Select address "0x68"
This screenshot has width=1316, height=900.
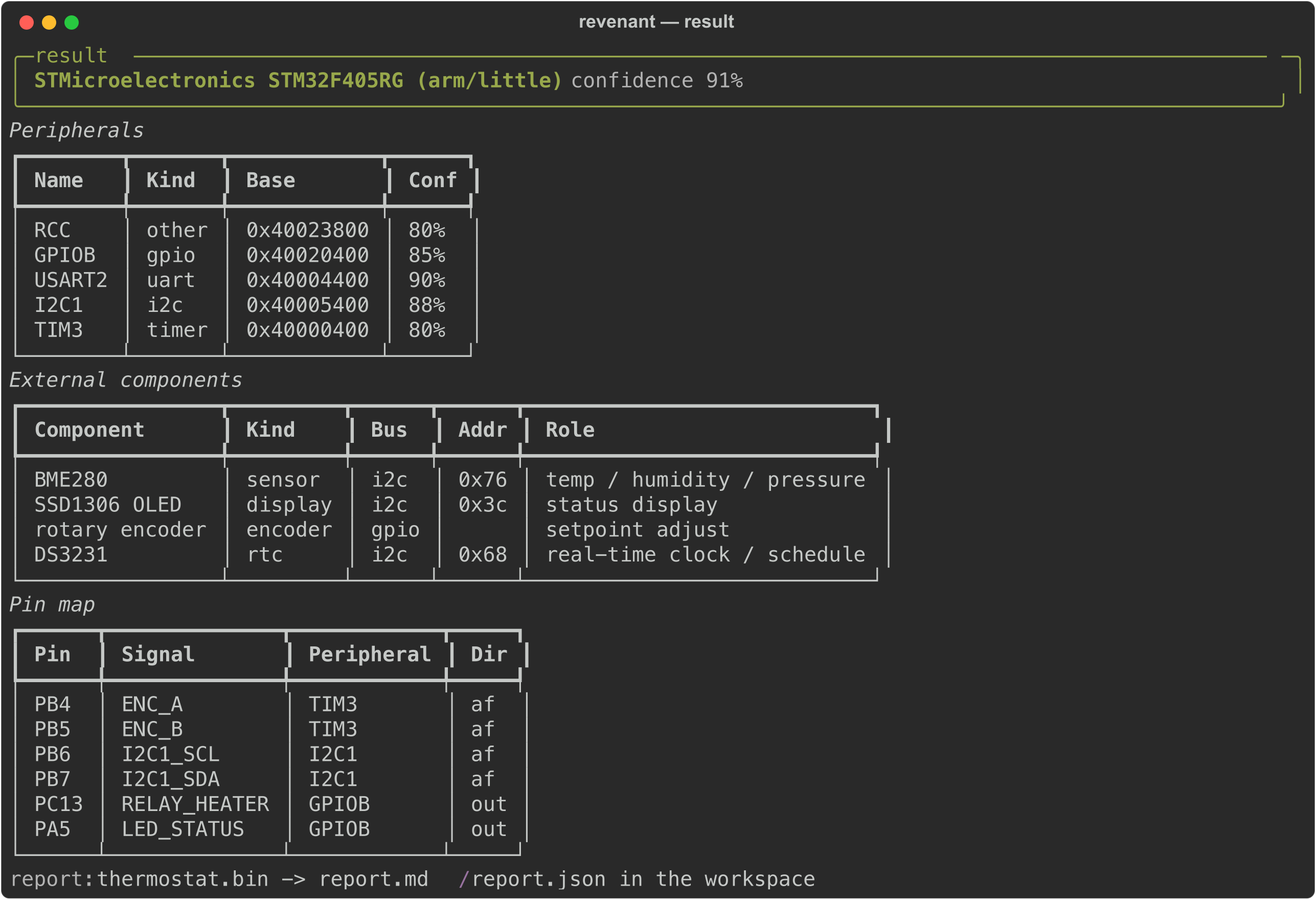(x=483, y=555)
